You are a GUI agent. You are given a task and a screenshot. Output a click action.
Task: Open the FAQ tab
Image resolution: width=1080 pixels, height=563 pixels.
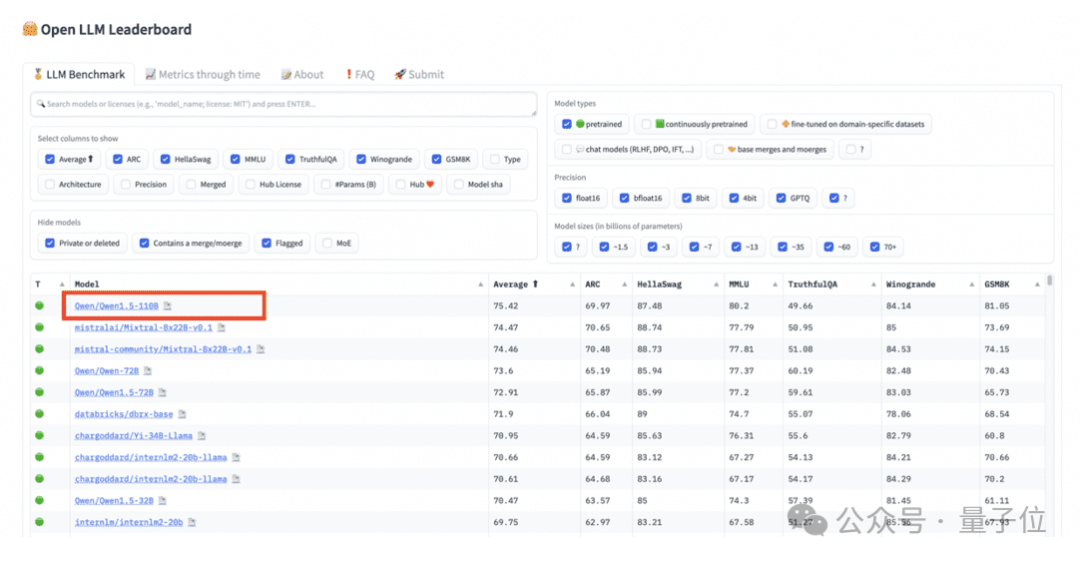[359, 74]
